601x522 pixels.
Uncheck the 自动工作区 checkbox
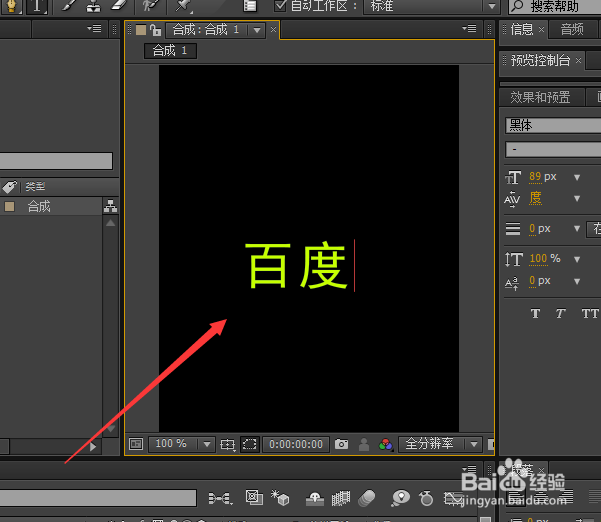click(280, 5)
